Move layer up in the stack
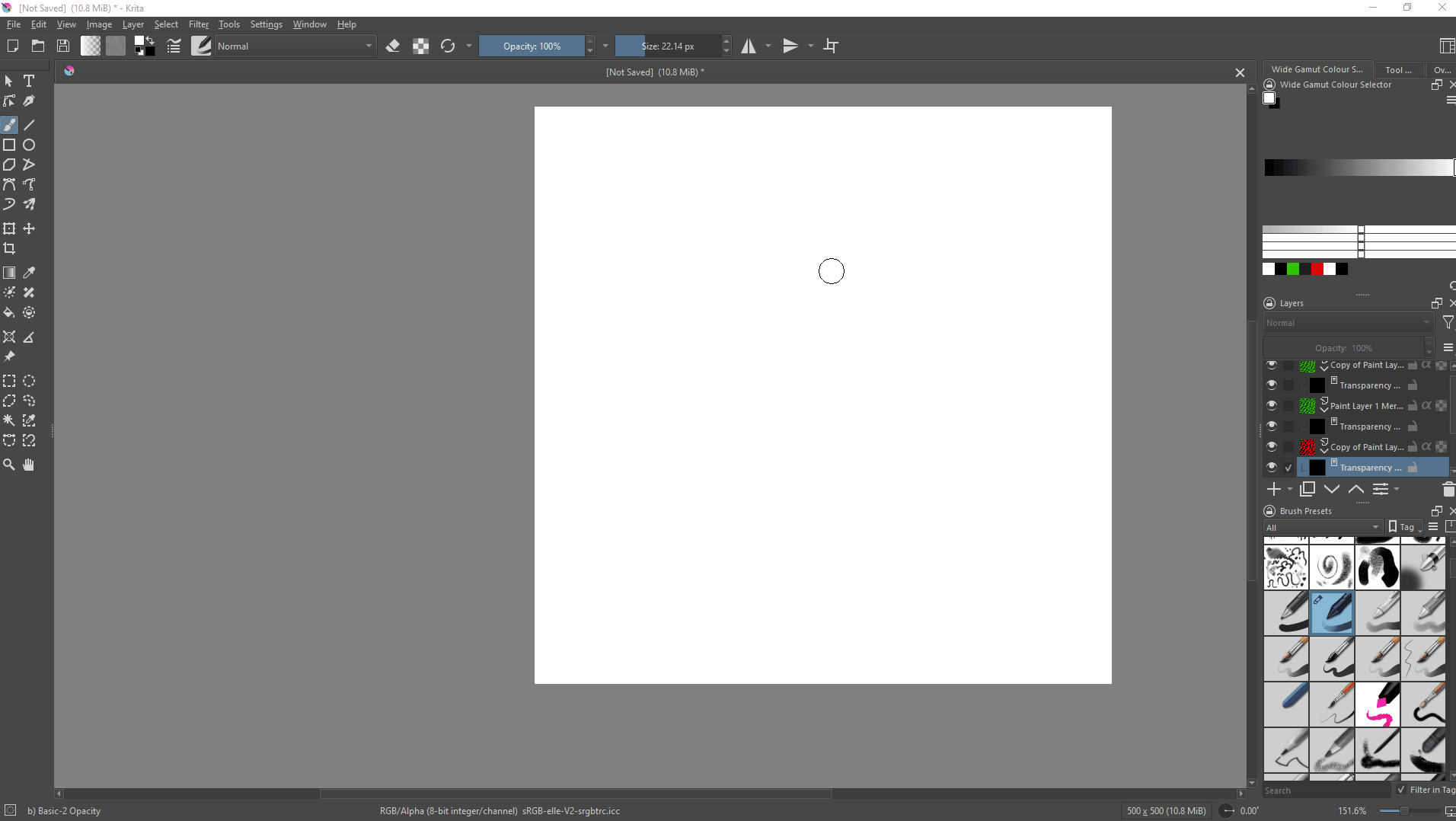1456x821 pixels. tap(1356, 490)
